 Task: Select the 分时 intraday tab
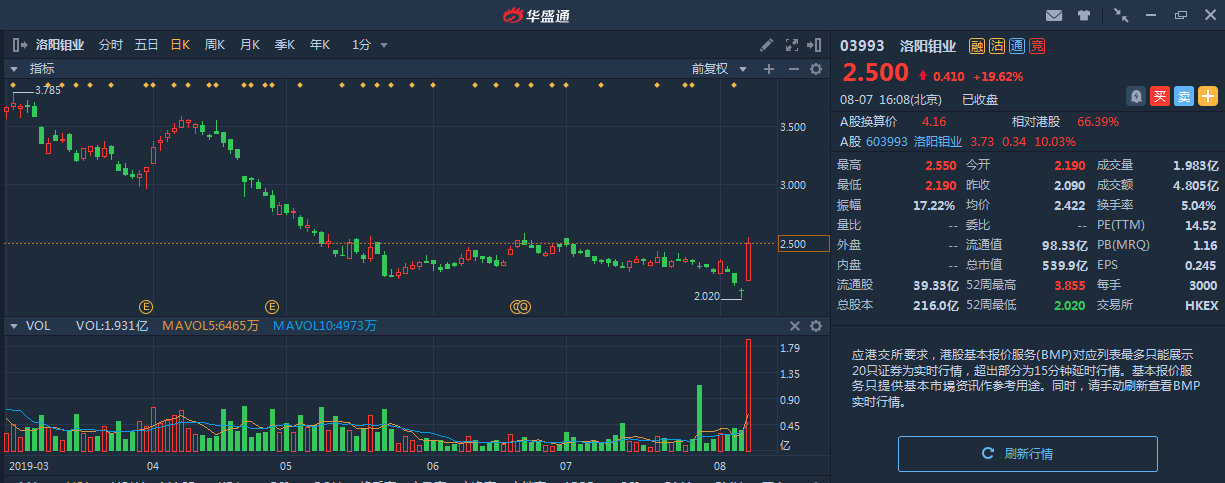pyautogui.click(x=110, y=45)
